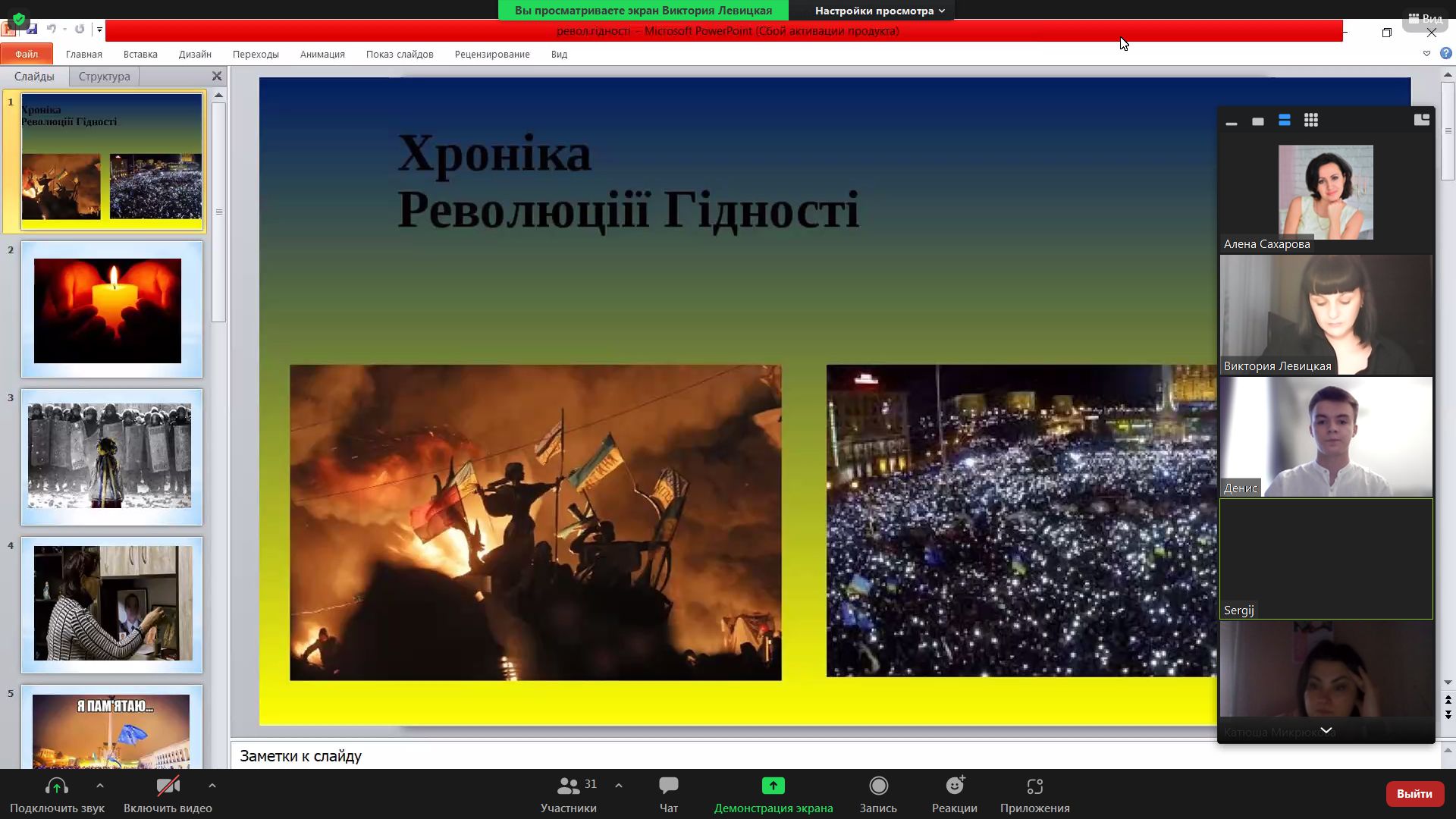Select Sergij participant tile
Viewport: 1456px width, 819px height.
pyautogui.click(x=1326, y=559)
